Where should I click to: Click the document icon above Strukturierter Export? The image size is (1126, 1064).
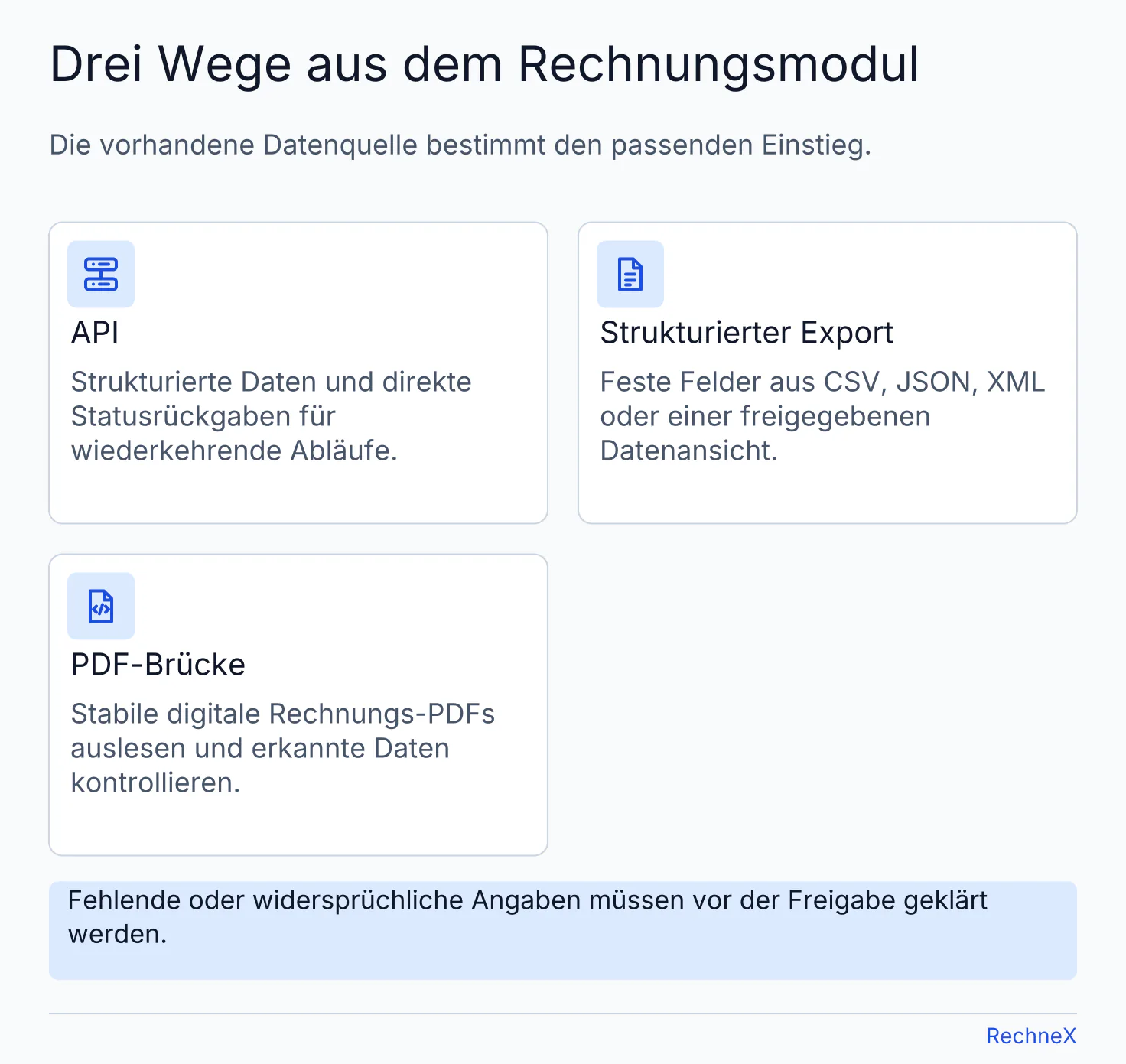[x=630, y=275]
